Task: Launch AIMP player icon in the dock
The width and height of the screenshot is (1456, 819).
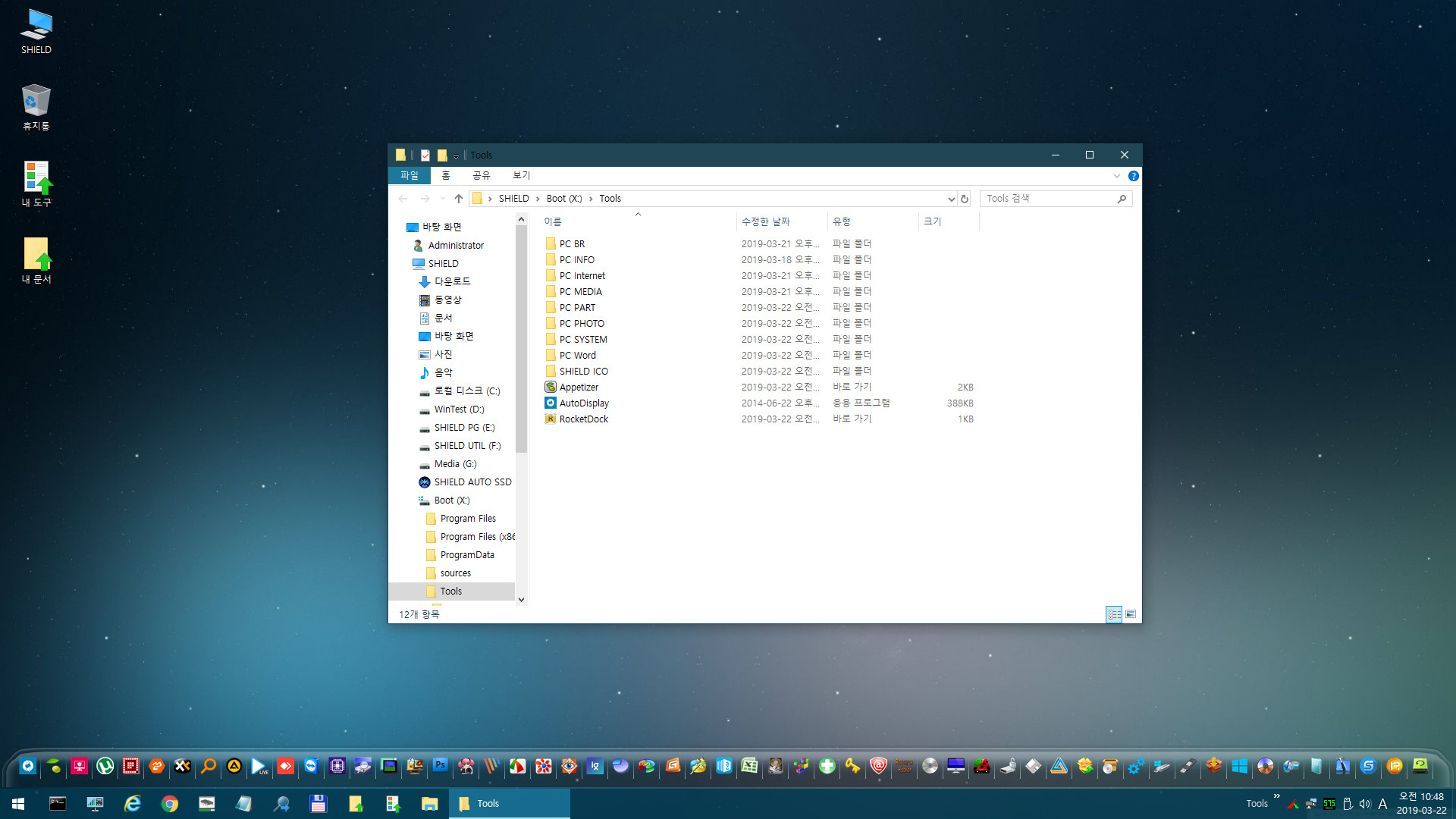Action: click(234, 766)
